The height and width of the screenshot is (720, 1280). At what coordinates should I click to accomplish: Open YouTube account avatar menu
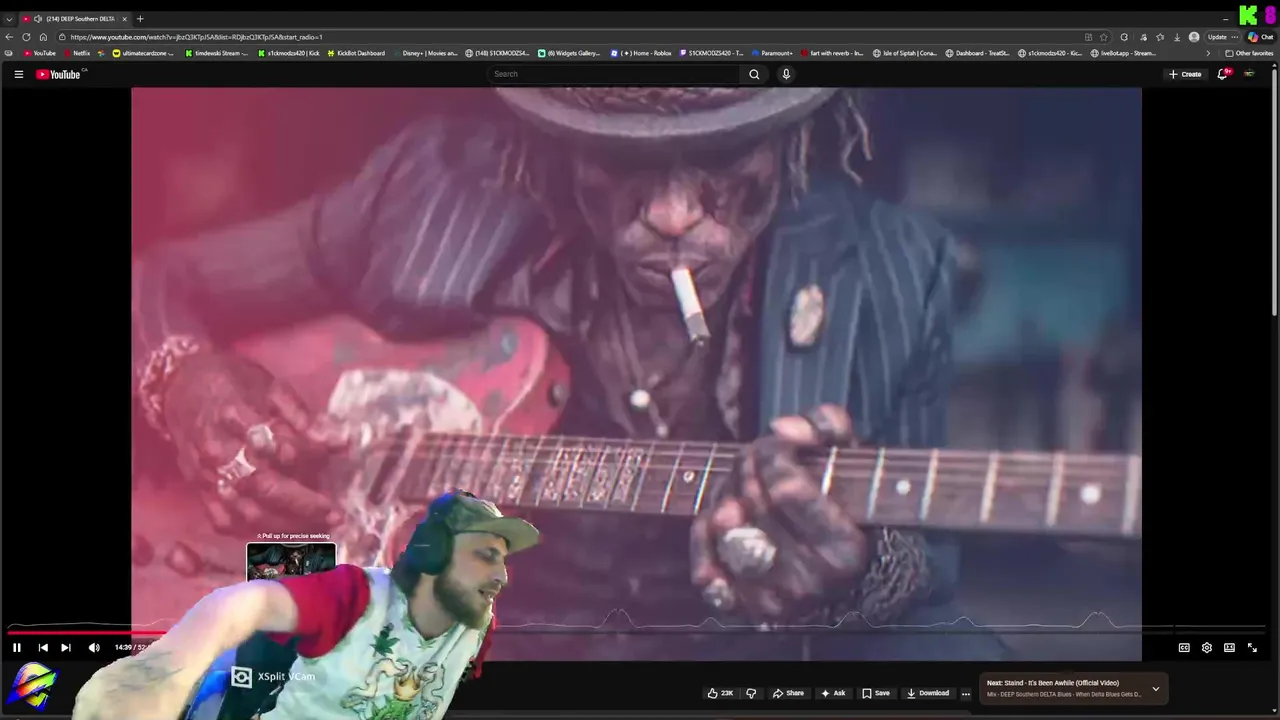click(1249, 74)
